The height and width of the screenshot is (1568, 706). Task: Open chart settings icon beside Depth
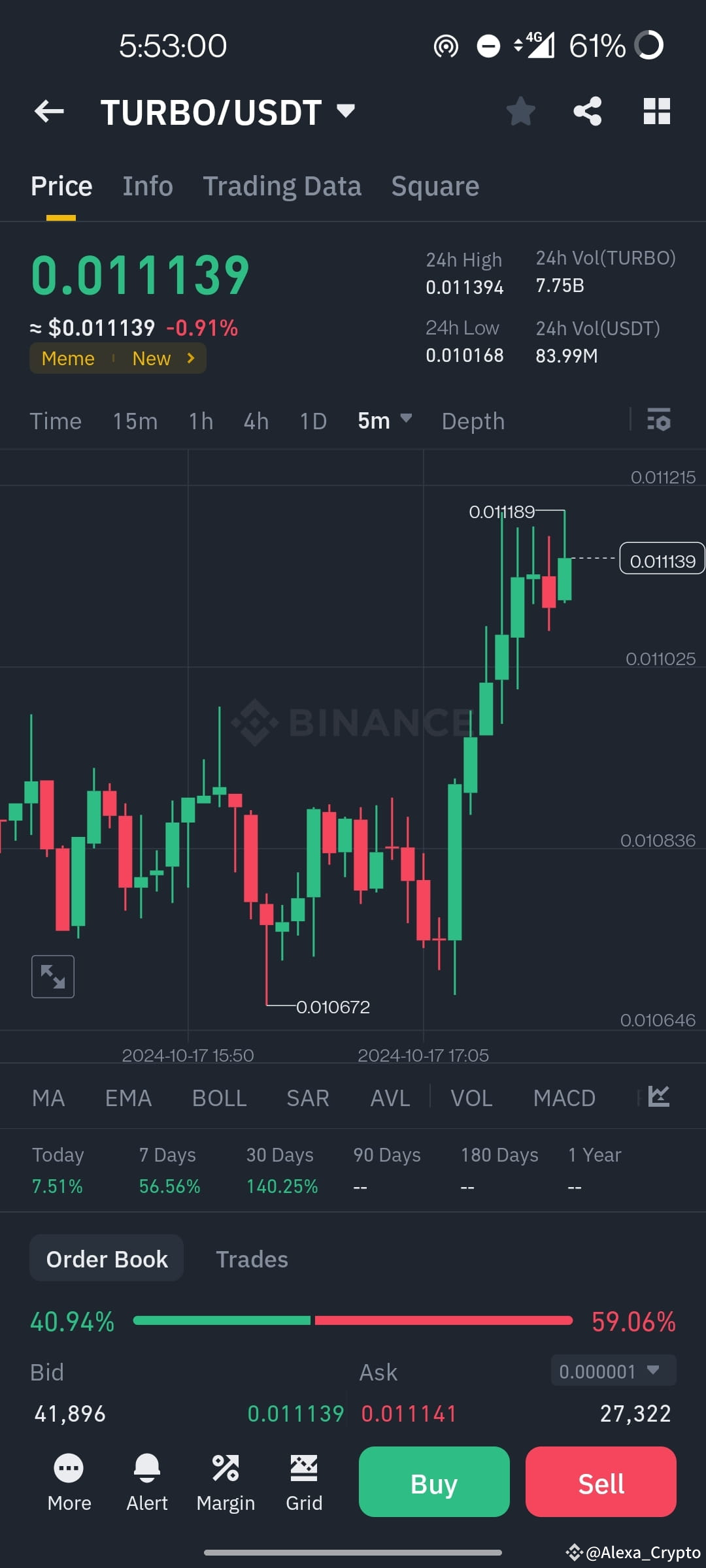coord(659,421)
